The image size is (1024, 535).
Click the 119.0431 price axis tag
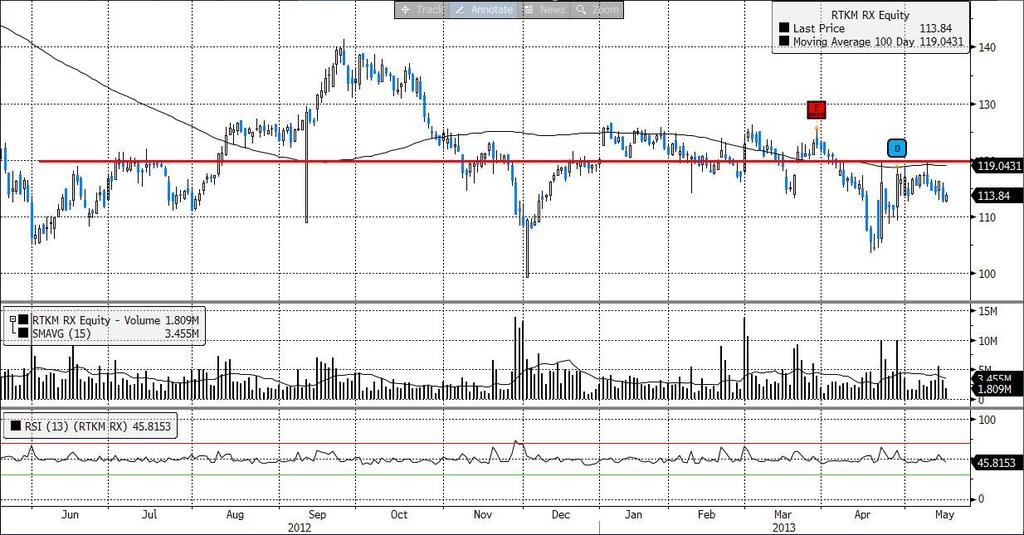pos(999,166)
